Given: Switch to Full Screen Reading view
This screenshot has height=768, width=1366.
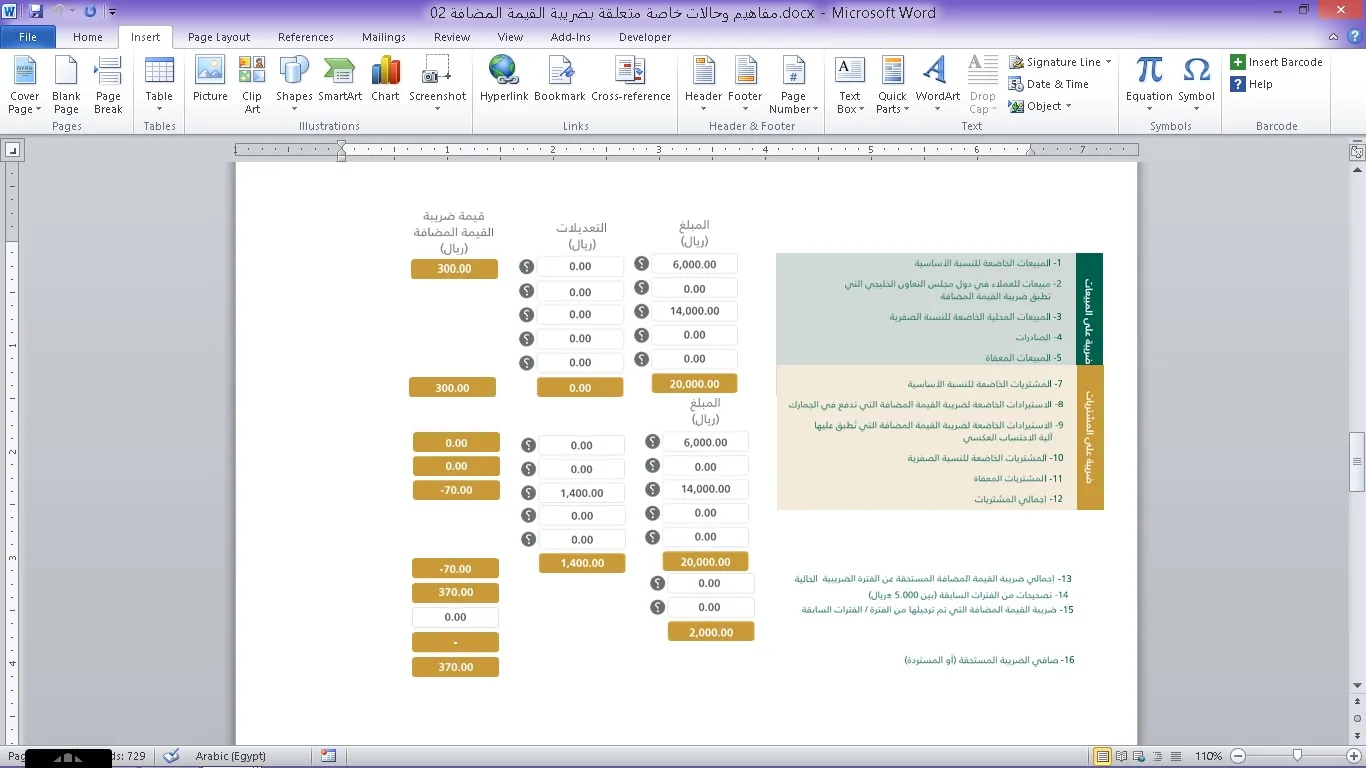Looking at the screenshot, I should [x=1121, y=756].
